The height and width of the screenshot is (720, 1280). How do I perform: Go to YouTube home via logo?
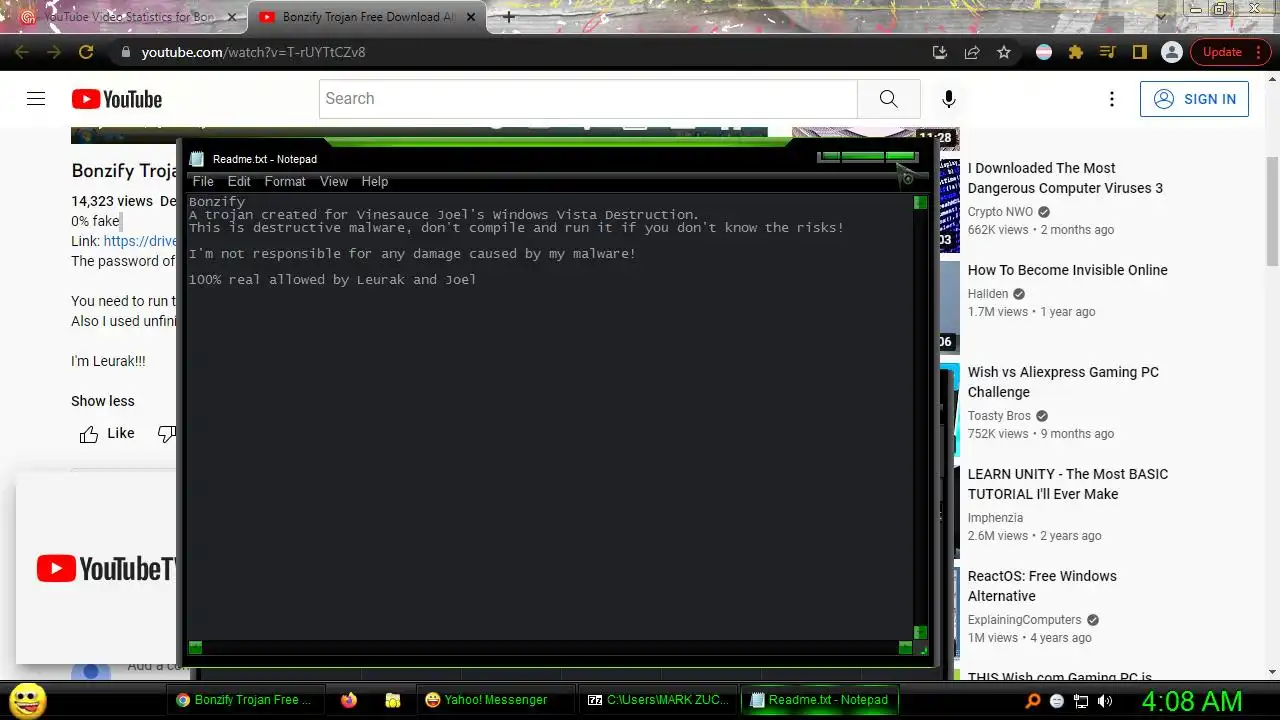117,99
